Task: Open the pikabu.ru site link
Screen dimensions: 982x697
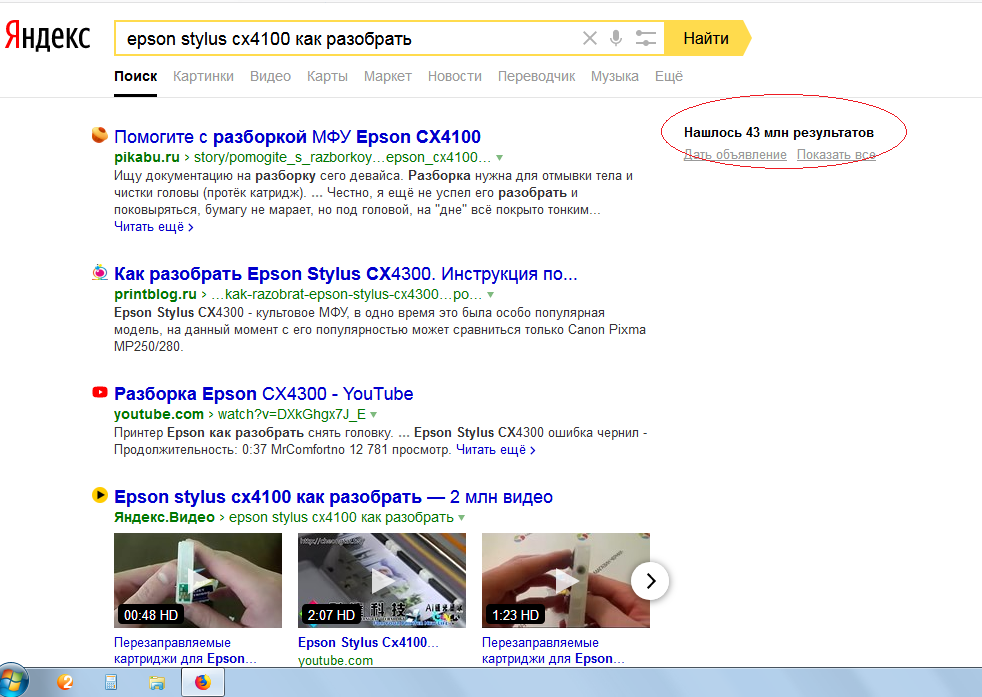Action: tap(147, 157)
